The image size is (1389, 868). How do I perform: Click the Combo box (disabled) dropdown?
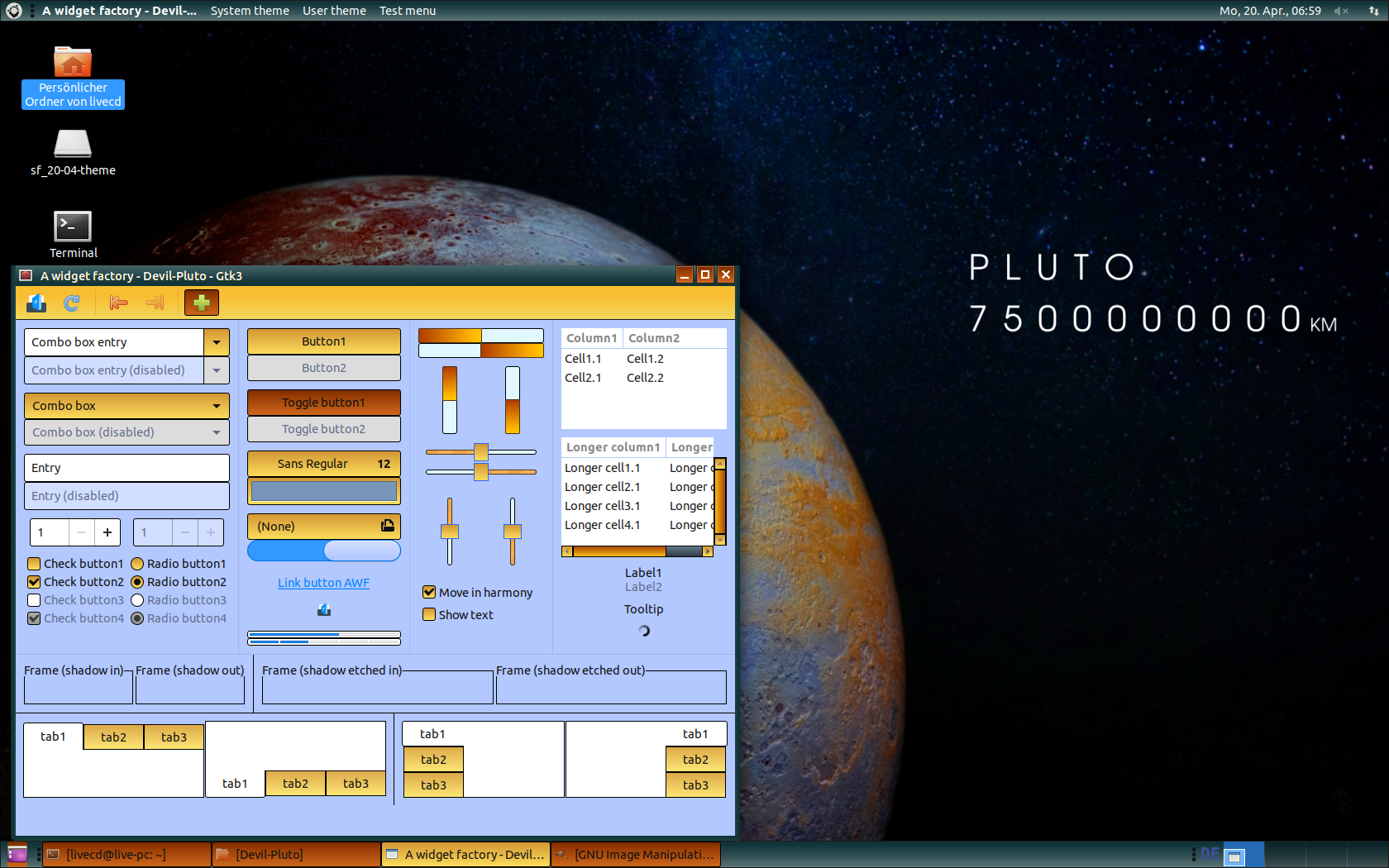(x=126, y=432)
